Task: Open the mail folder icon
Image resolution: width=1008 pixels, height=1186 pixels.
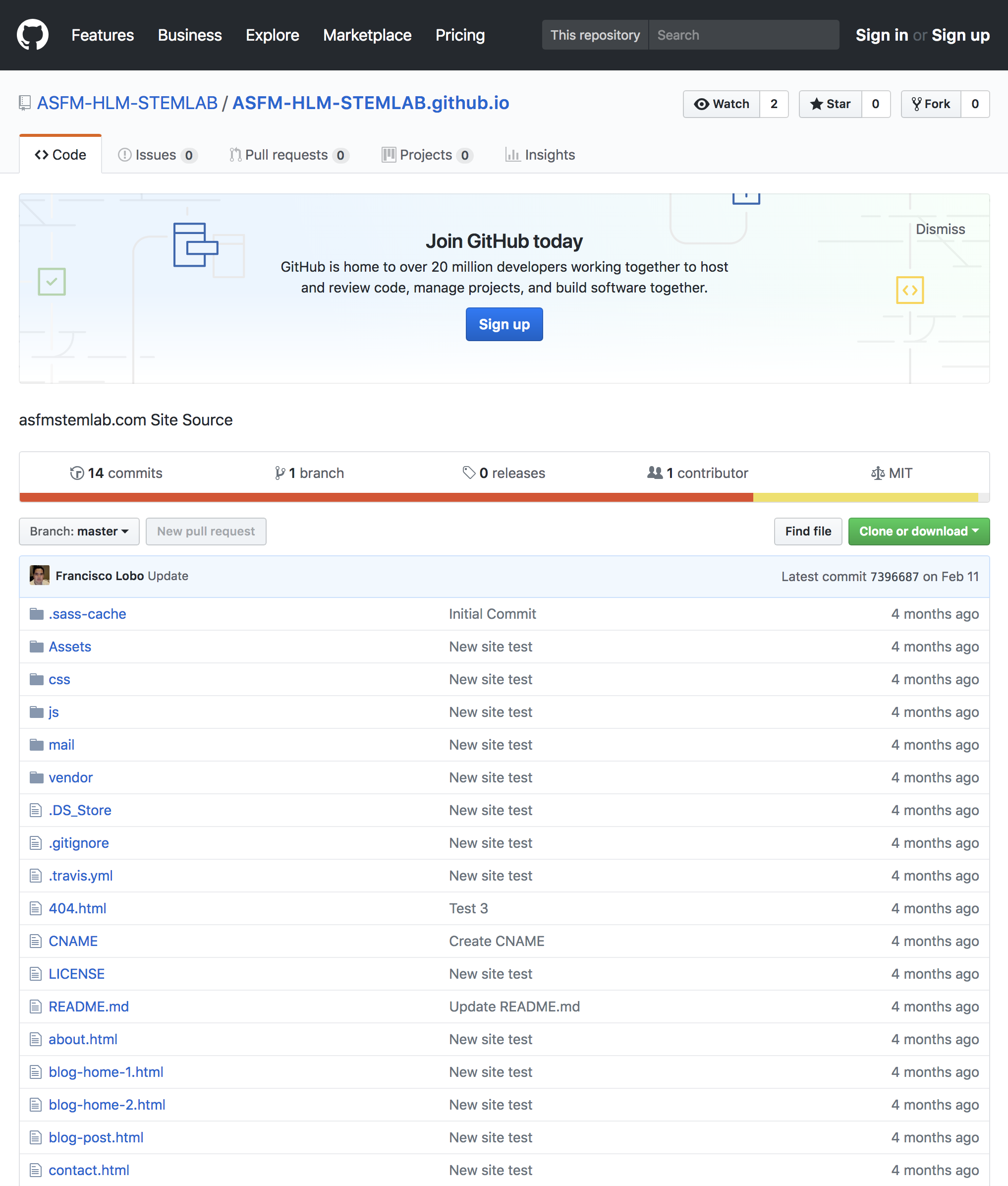Action: [x=37, y=745]
